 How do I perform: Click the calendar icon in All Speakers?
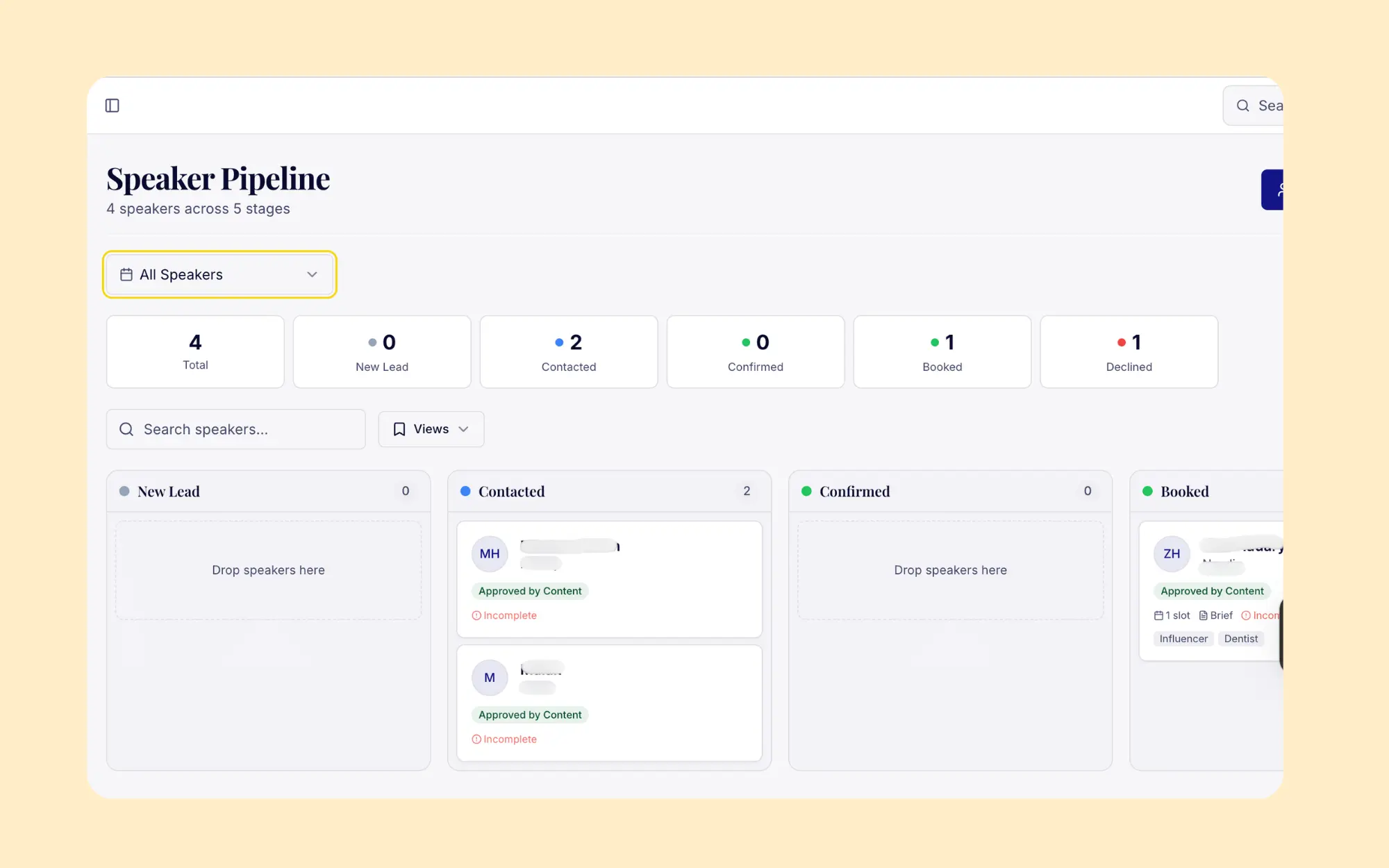[126, 274]
